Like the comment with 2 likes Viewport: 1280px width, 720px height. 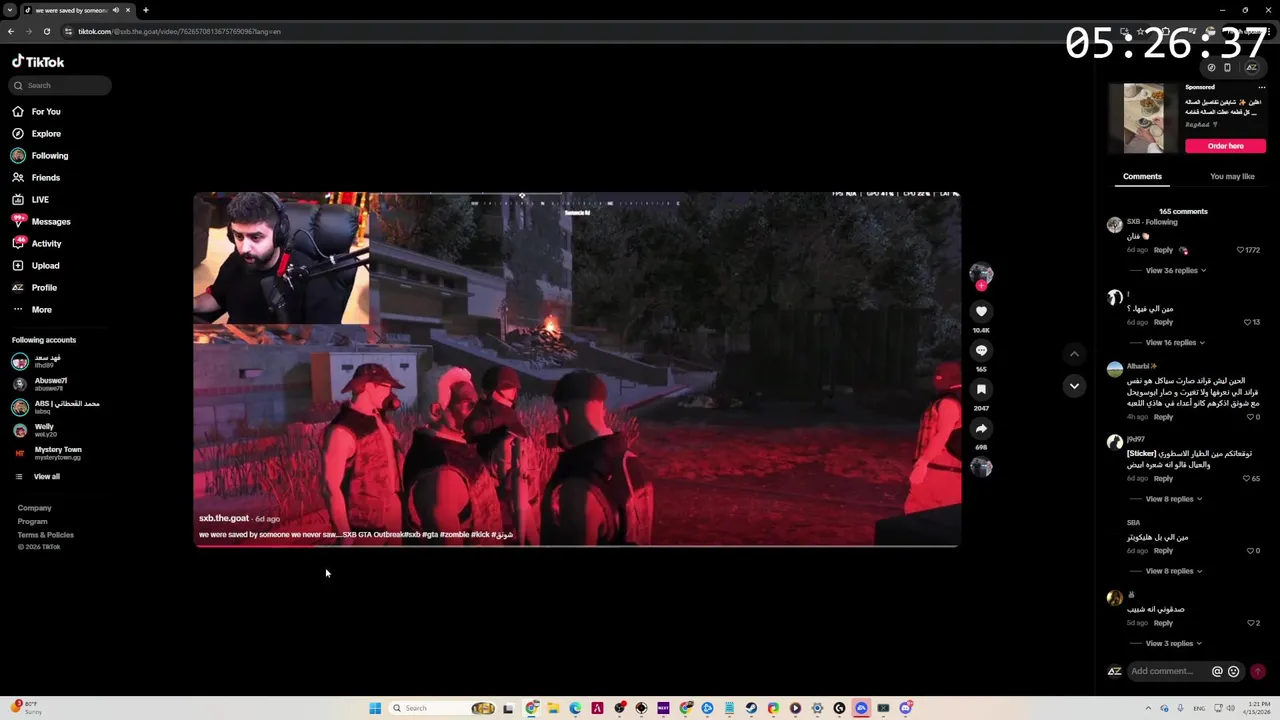(1250, 623)
